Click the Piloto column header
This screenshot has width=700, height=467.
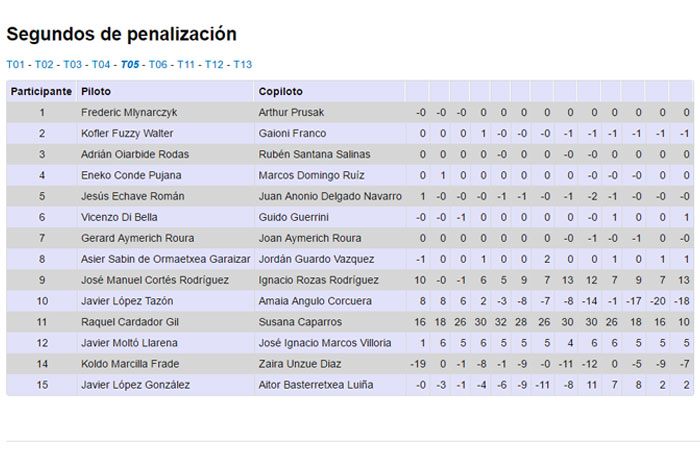[x=96, y=91]
